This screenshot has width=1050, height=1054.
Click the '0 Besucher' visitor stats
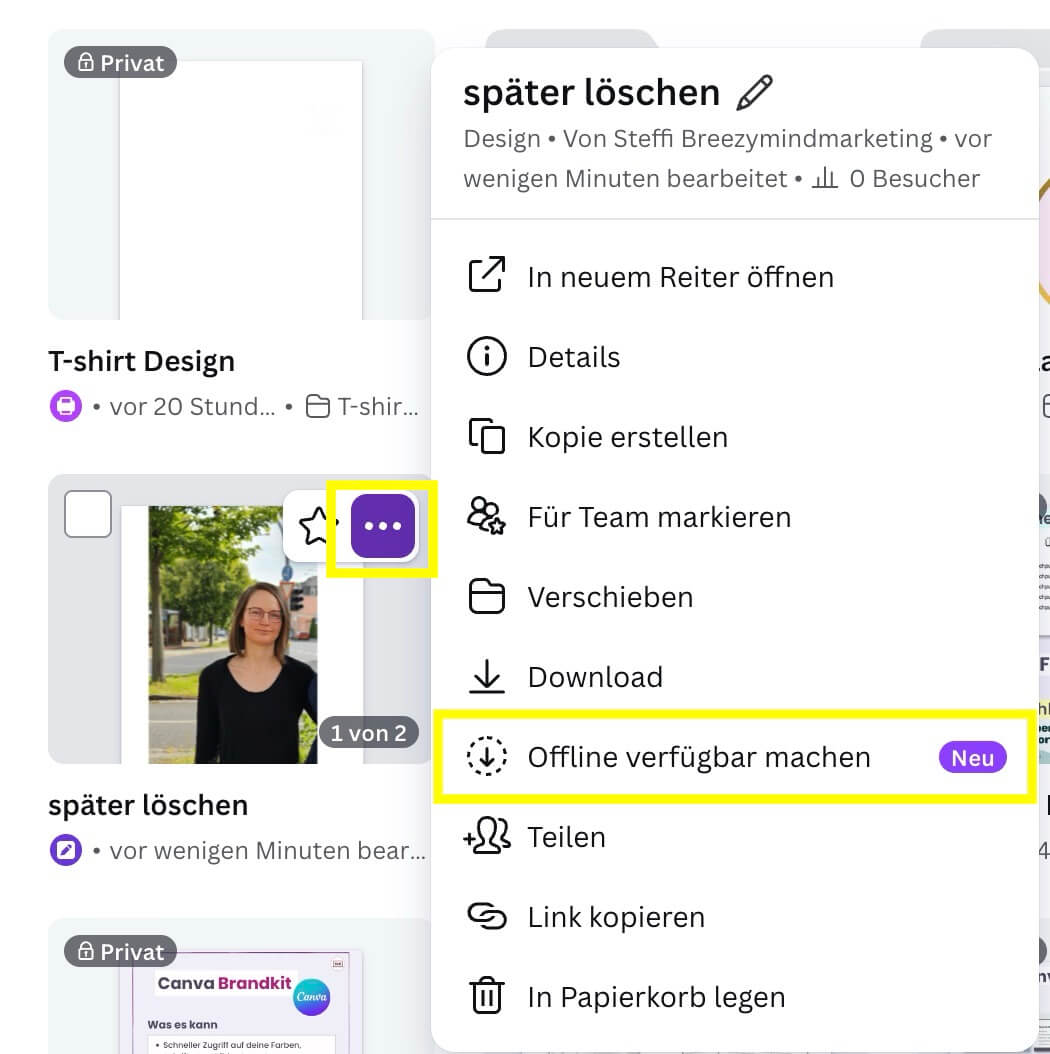[x=896, y=179]
